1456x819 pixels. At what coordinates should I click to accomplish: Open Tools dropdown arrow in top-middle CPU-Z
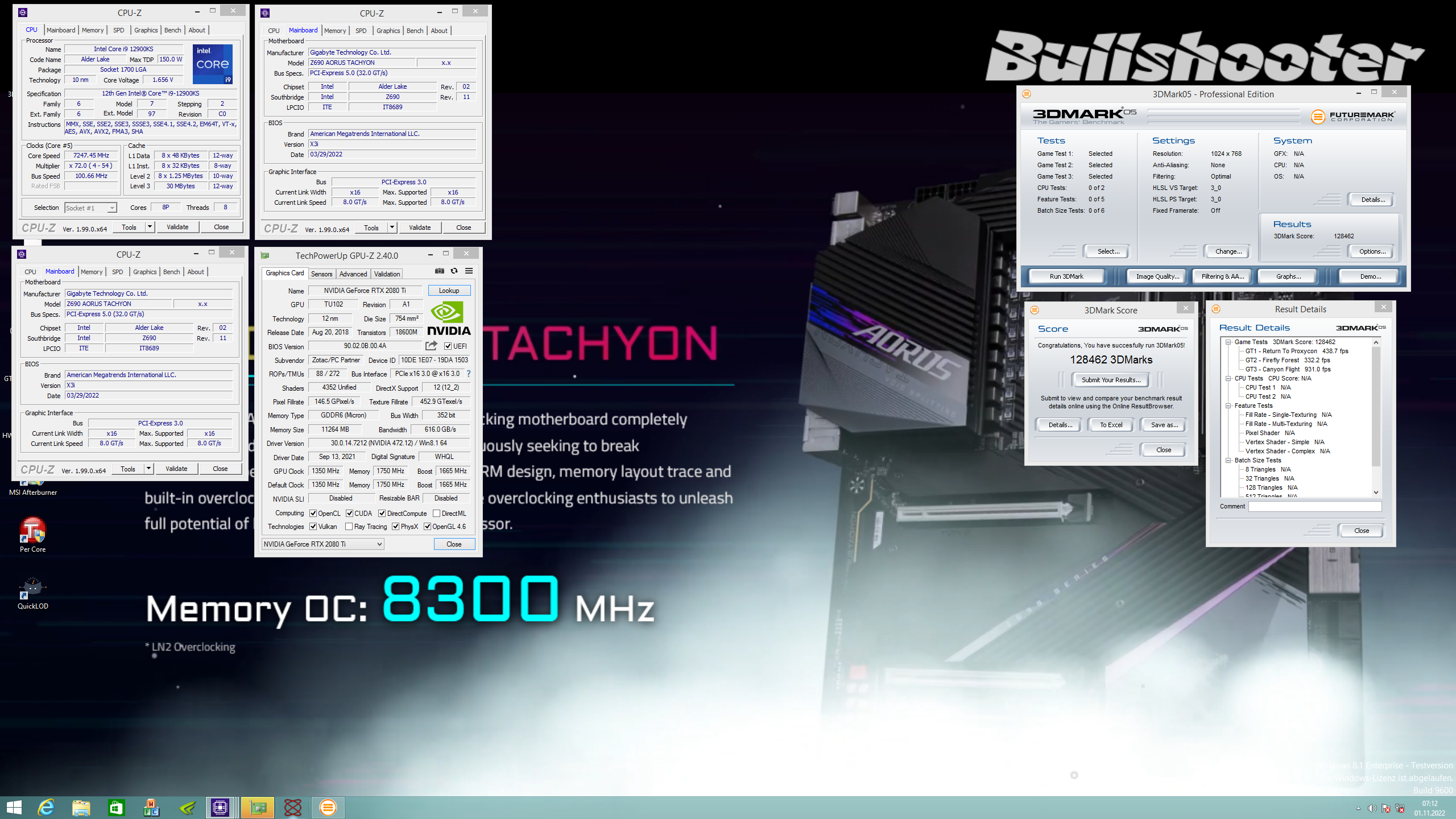coord(392,227)
